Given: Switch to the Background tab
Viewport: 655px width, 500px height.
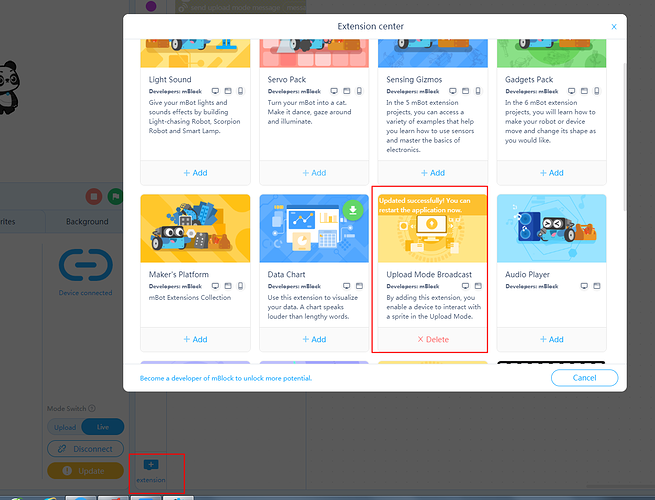Looking at the screenshot, I should point(87,222).
